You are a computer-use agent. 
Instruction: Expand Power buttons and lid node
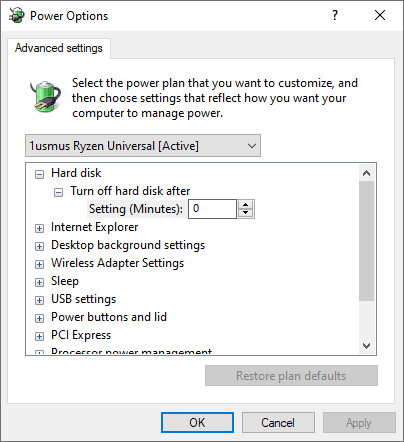[x=39, y=318]
